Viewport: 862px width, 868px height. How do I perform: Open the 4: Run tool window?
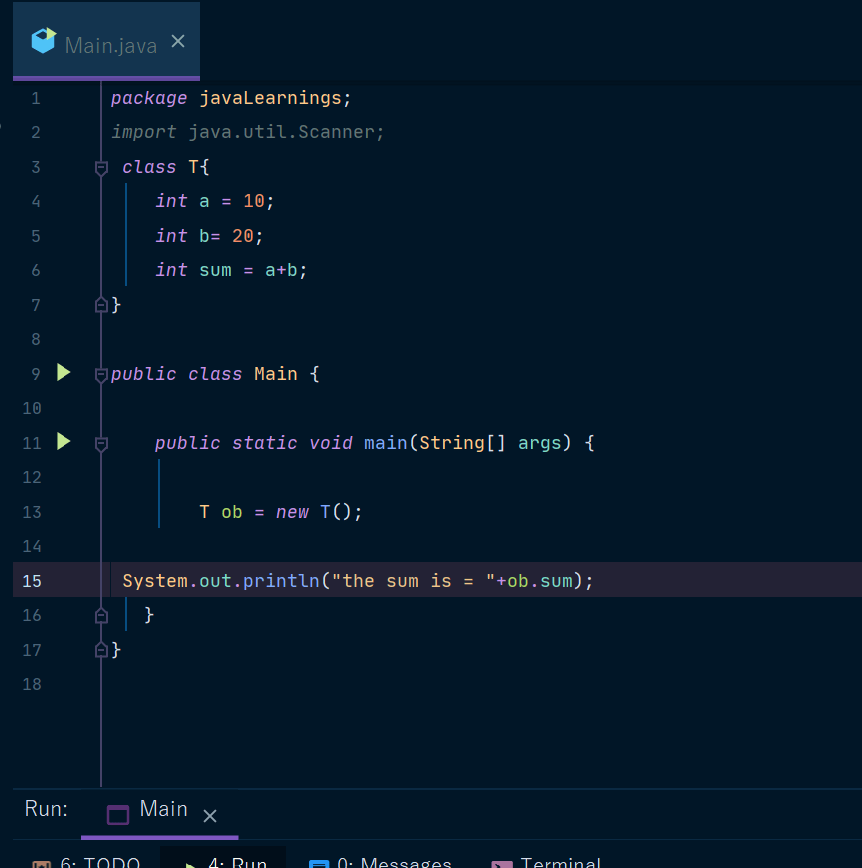(224, 861)
